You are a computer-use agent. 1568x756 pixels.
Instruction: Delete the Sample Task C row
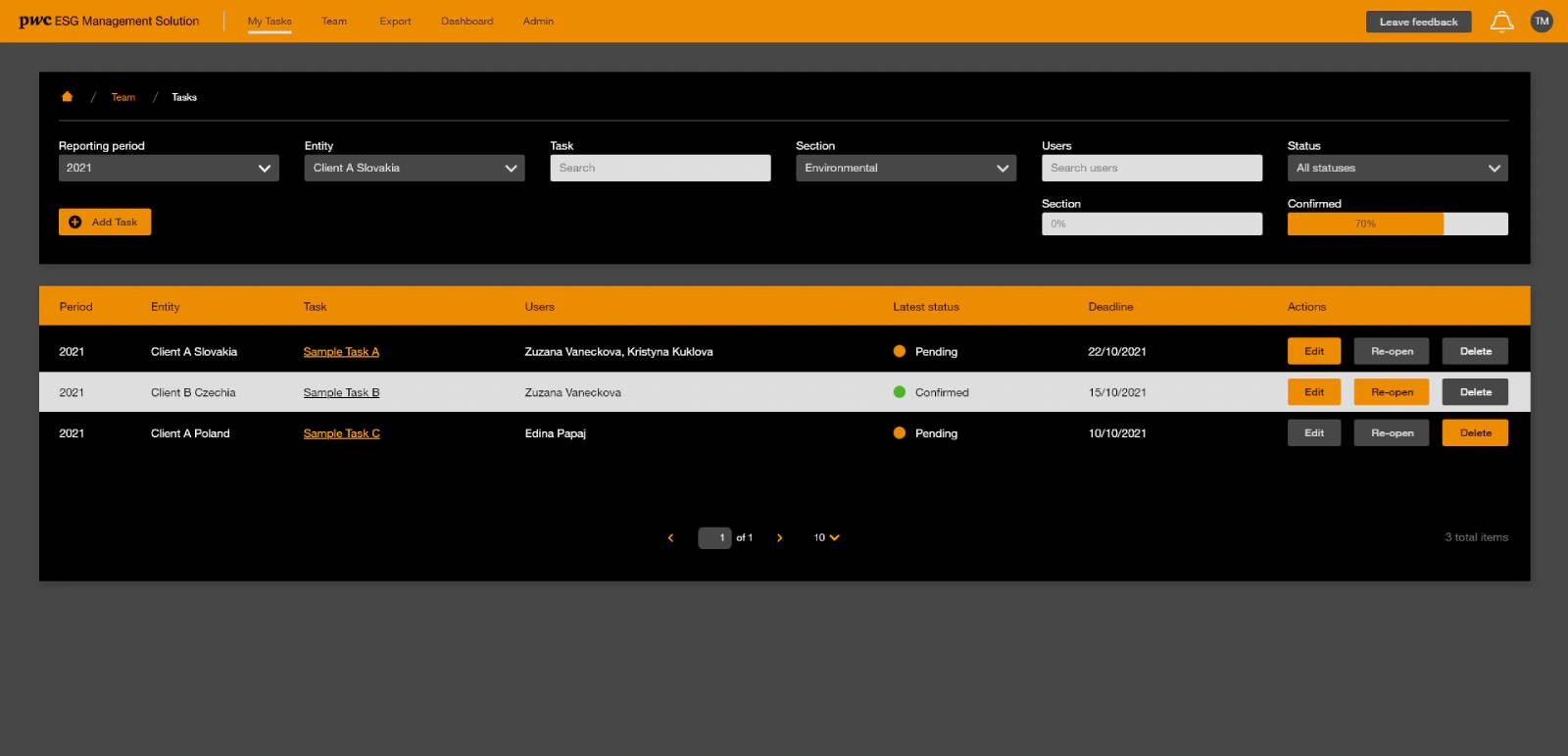[1474, 432]
